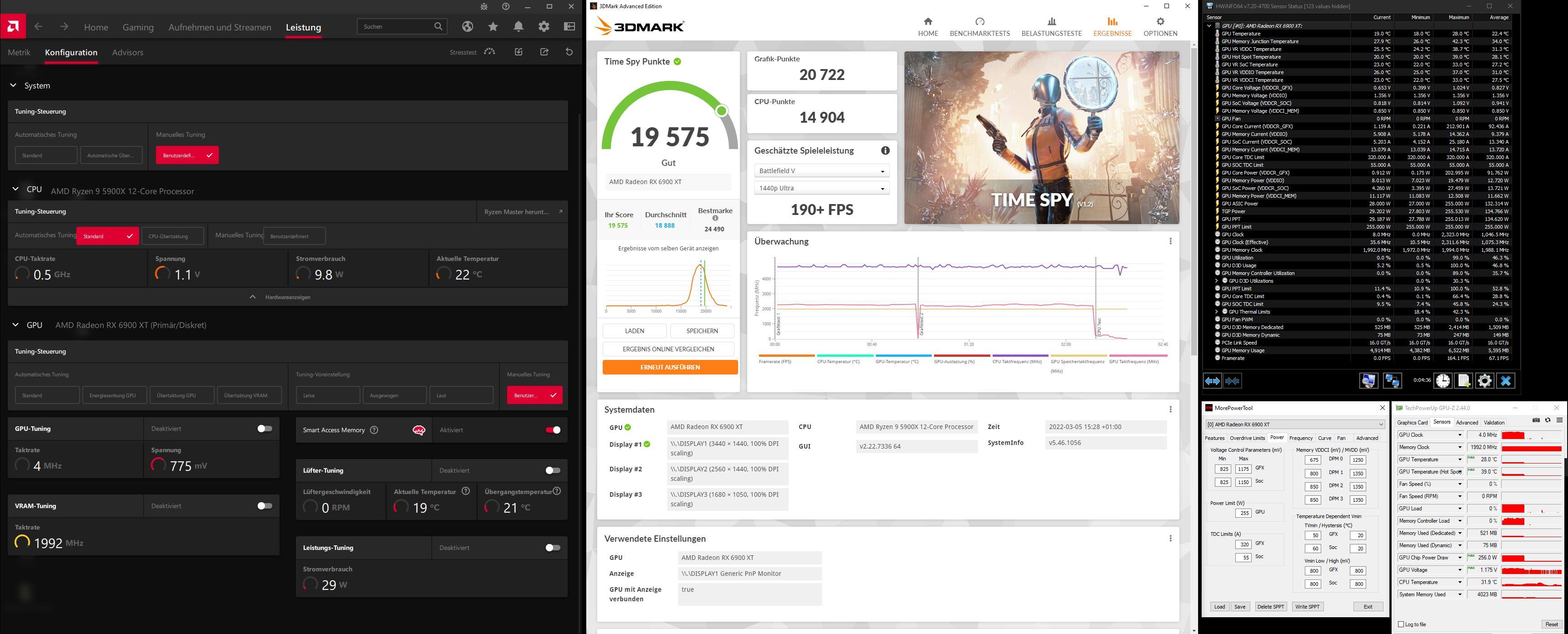Click HWiNFO log file sheet icon
The height and width of the screenshot is (634, 1568).
pos(1464,381)
